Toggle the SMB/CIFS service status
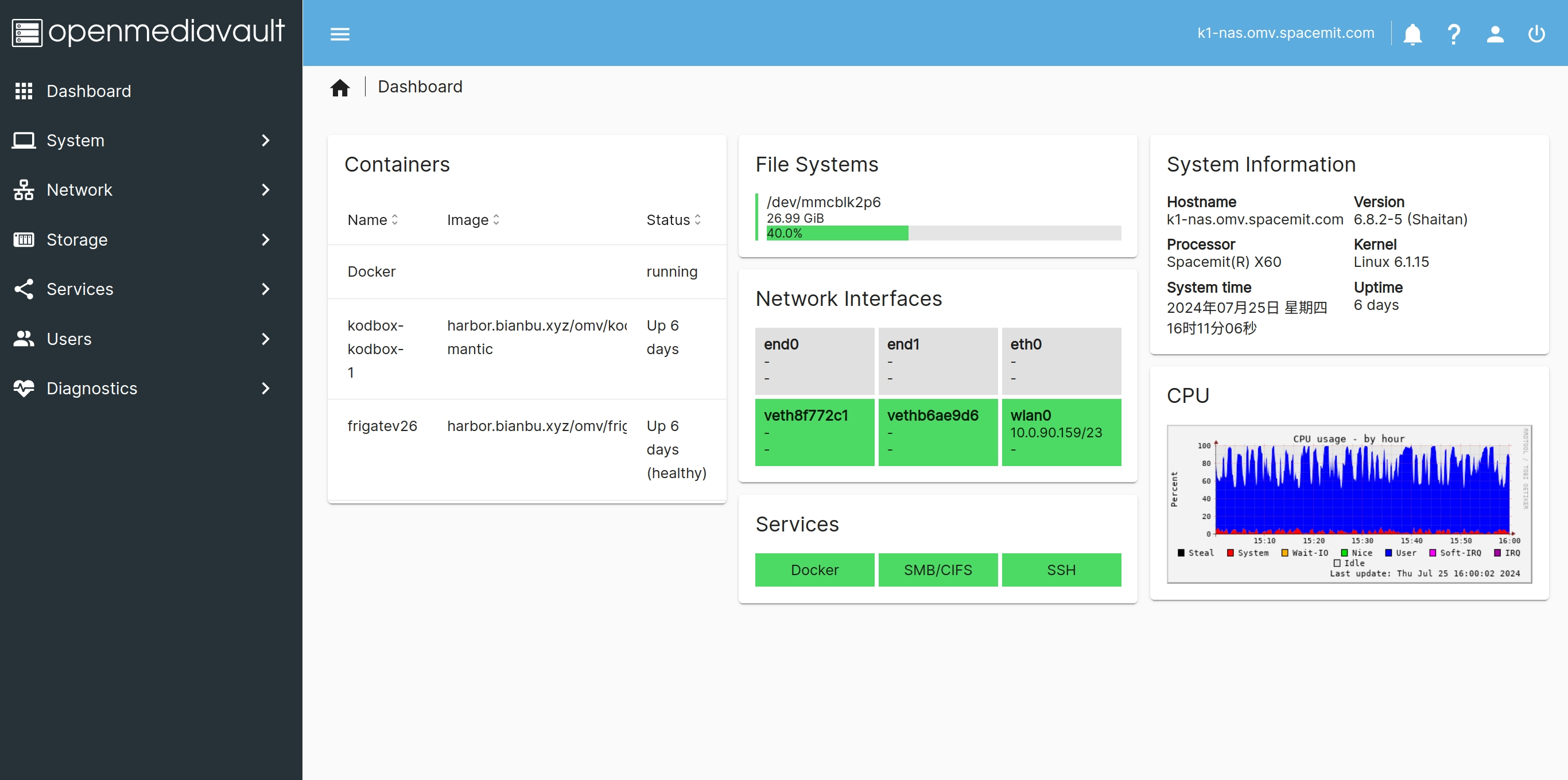 click(938, 570)
